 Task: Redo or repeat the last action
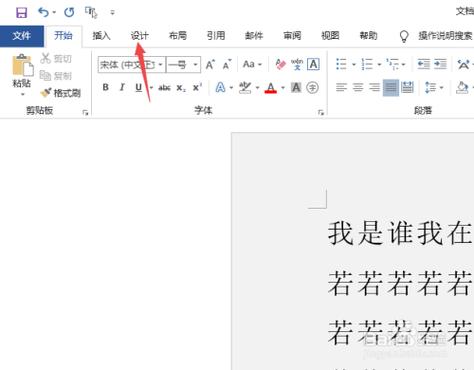pos(69,13)
